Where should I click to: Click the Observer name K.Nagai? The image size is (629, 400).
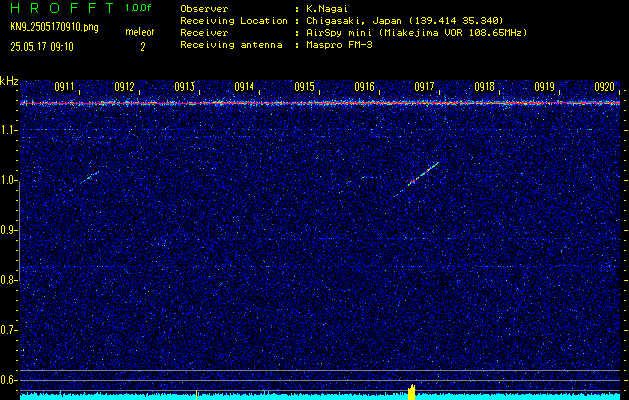click(x=326, y=8)
